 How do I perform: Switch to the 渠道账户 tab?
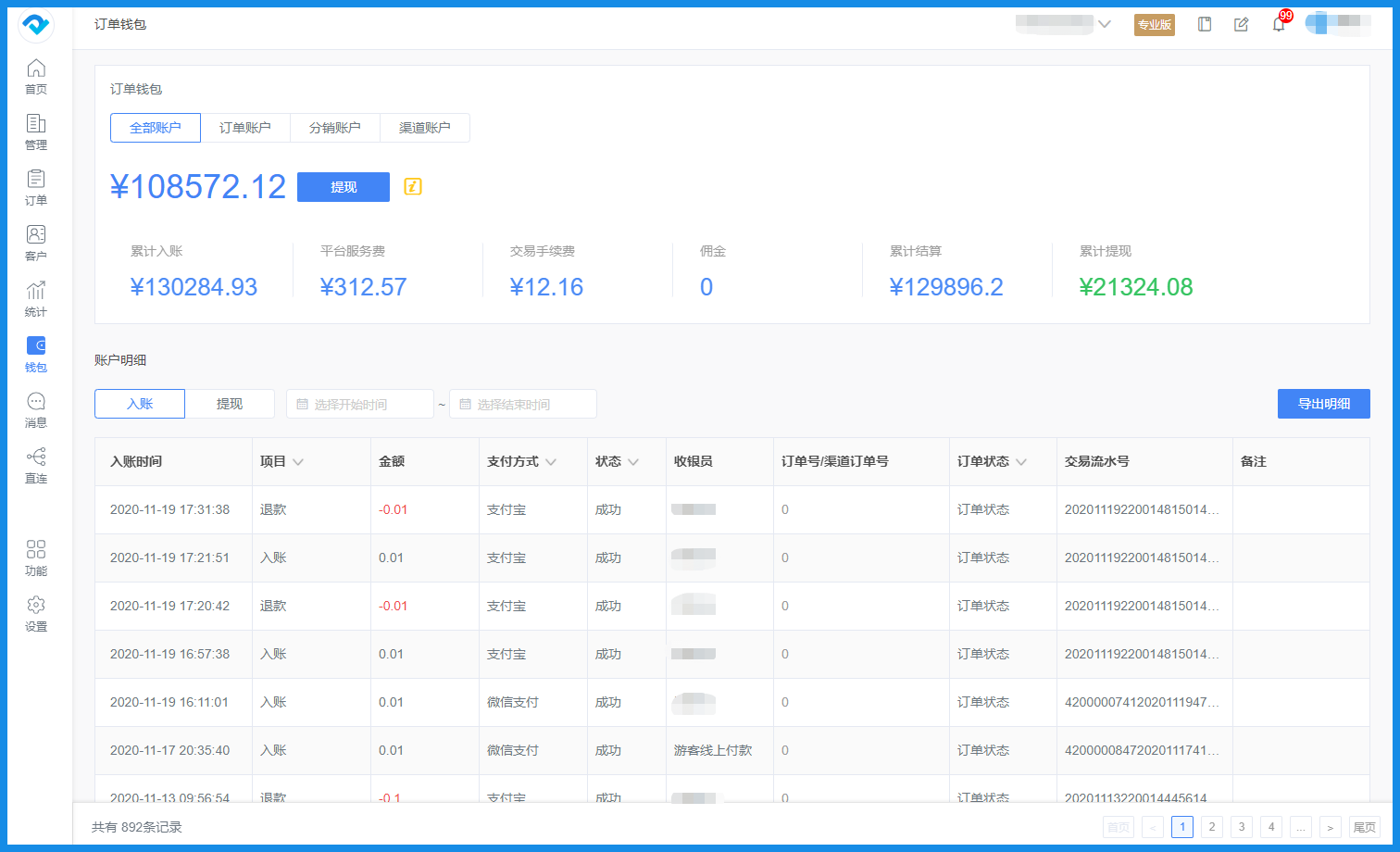pyautogui.click(x=425, y=127)
